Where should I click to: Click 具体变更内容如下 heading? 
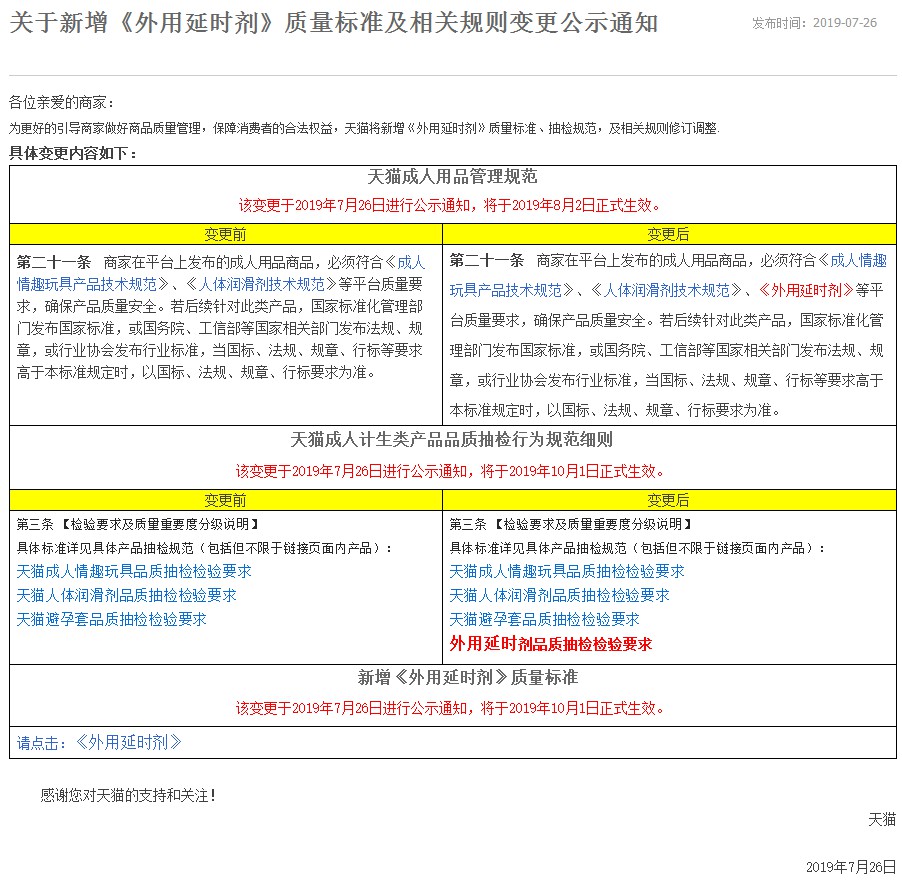[72, 154]
